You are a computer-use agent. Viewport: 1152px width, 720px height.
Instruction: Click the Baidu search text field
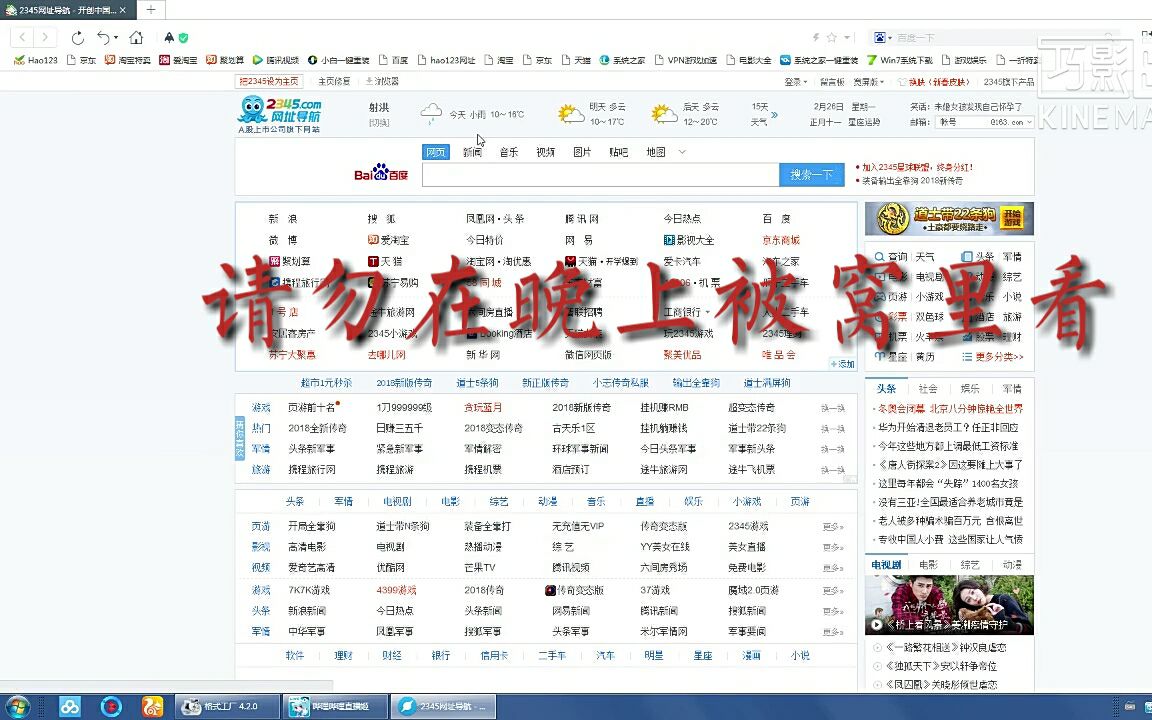[x=600, y=175]
